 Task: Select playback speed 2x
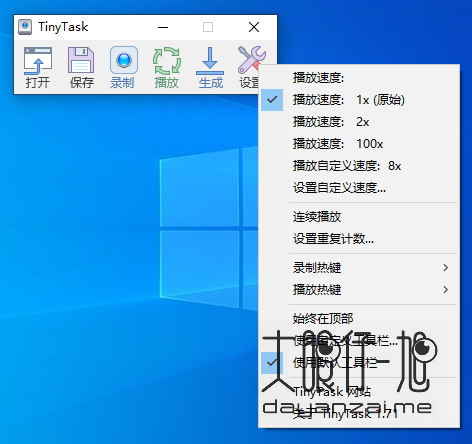[359, 122]
